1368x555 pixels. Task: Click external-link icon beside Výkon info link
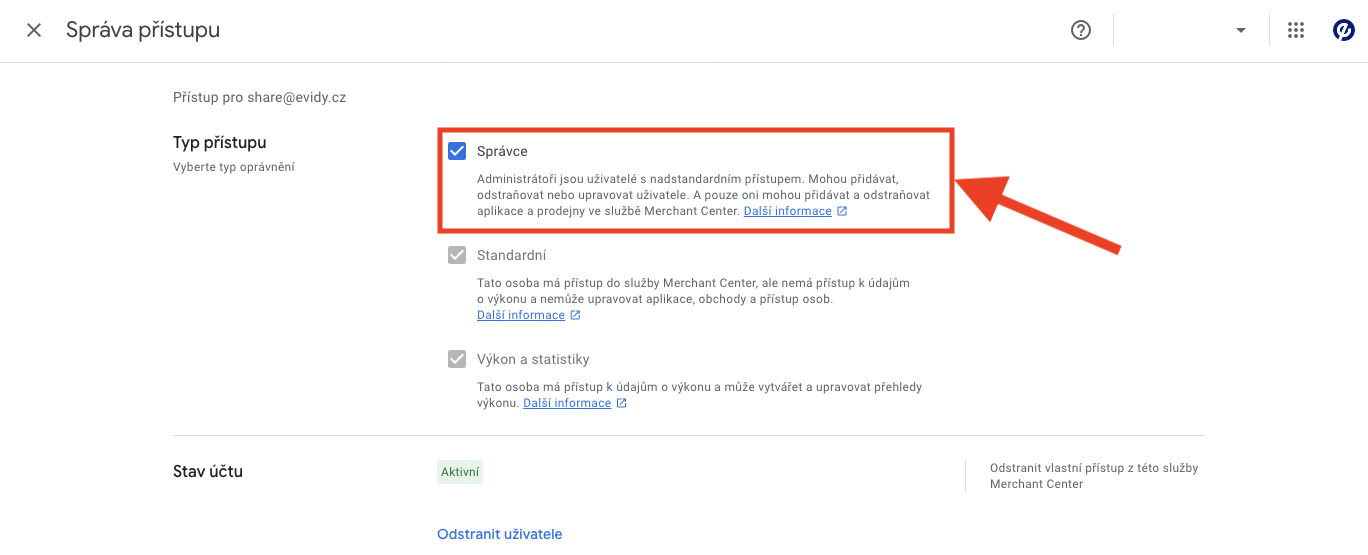[x=621, y=403]
